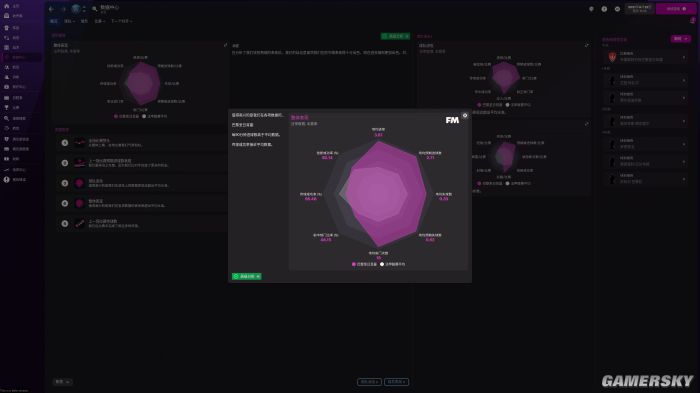Expand the first player silhouette row chevron
The image size is (700, 393).
[683, 80]
